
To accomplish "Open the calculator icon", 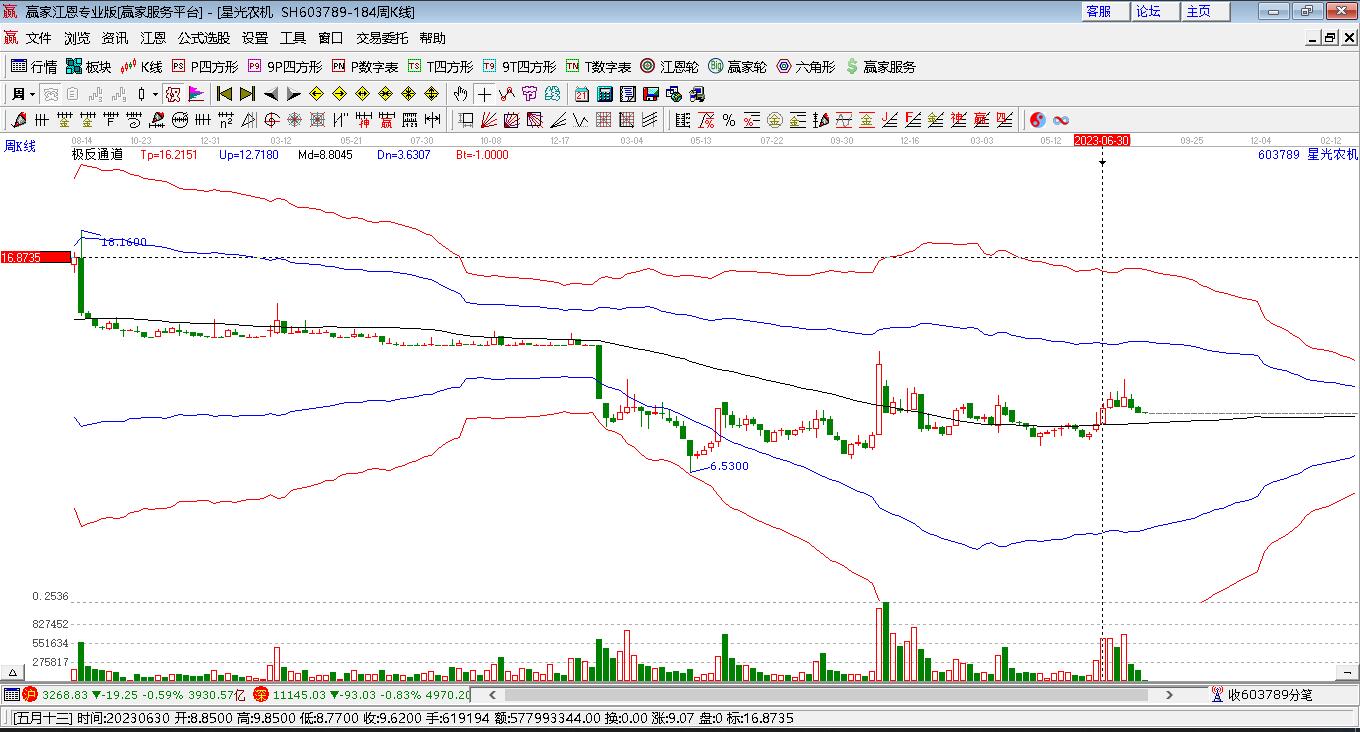I will [x=605, y=94].
